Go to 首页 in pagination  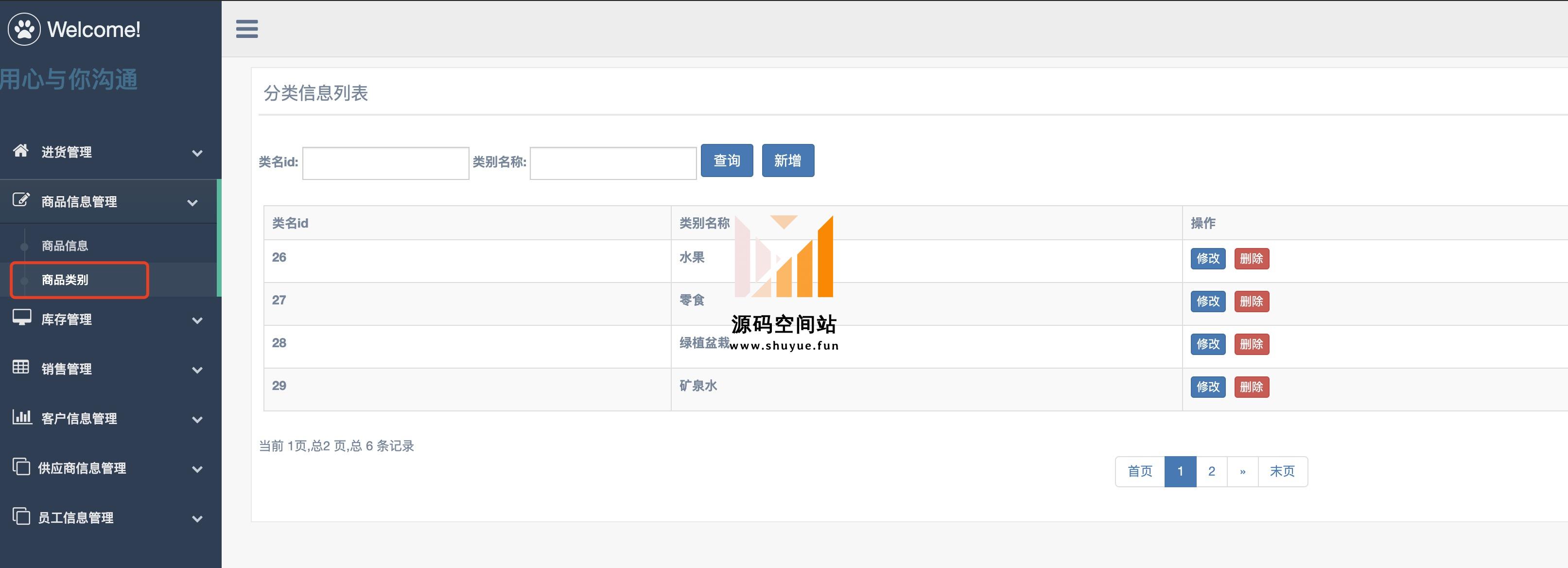click(1139, 472)
